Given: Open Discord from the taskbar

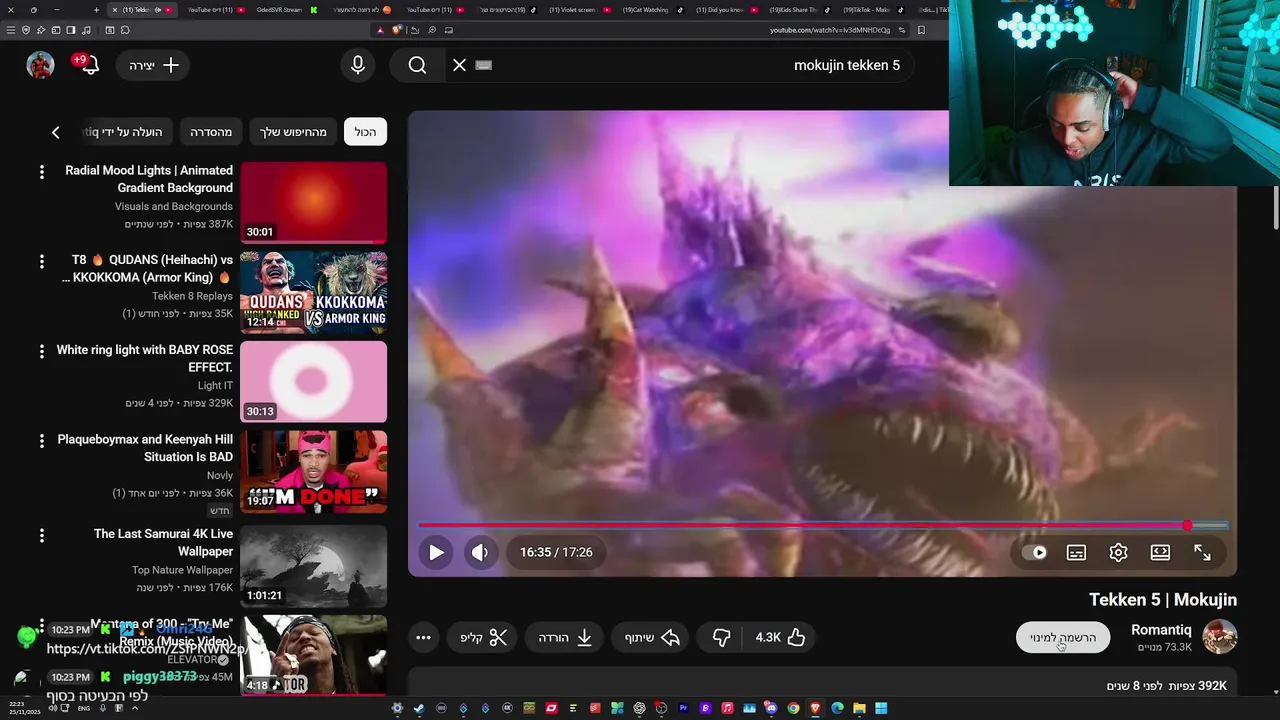Looking at the screenshot, I should tap(771, 708).
